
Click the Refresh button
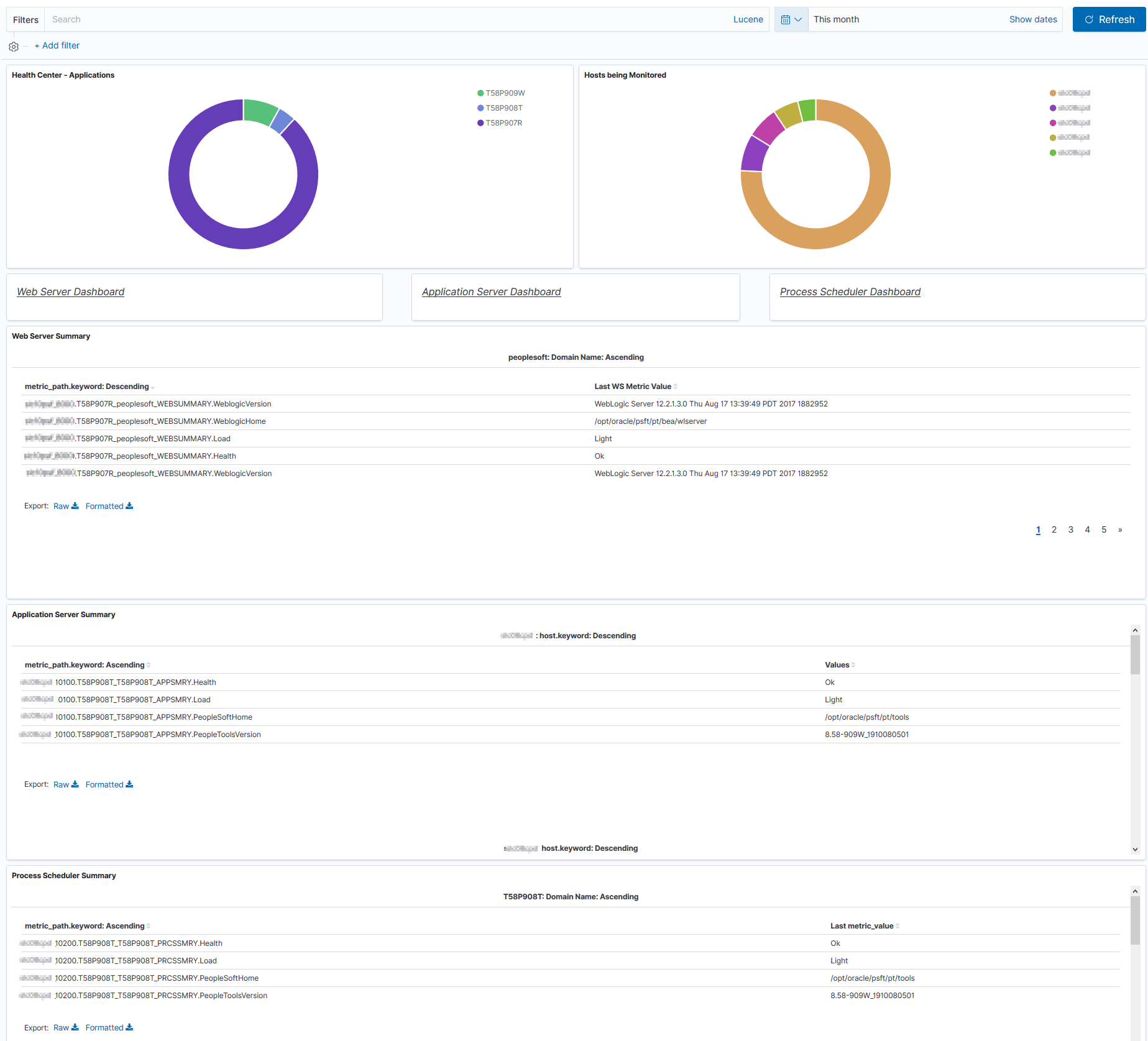click(1109, 19)
